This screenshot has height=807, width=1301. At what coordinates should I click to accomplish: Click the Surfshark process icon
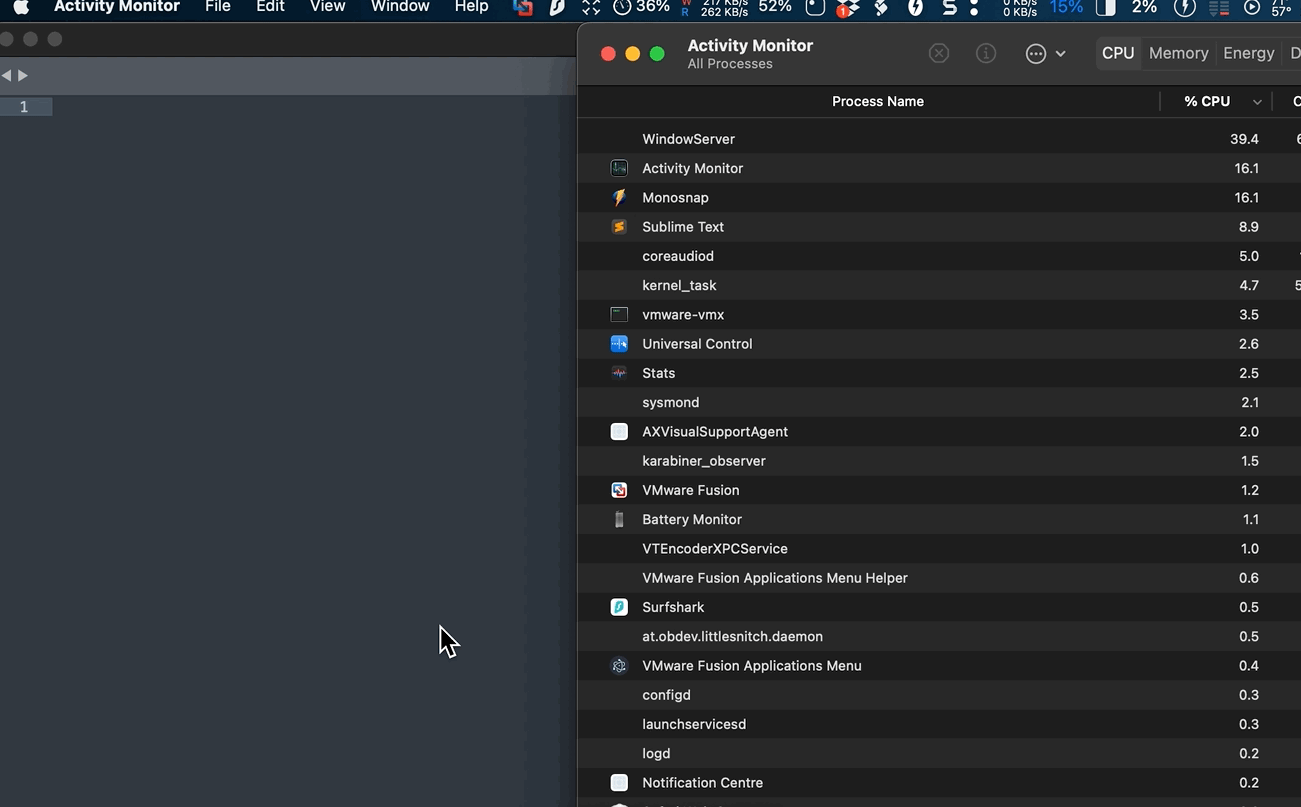point(619,607)
